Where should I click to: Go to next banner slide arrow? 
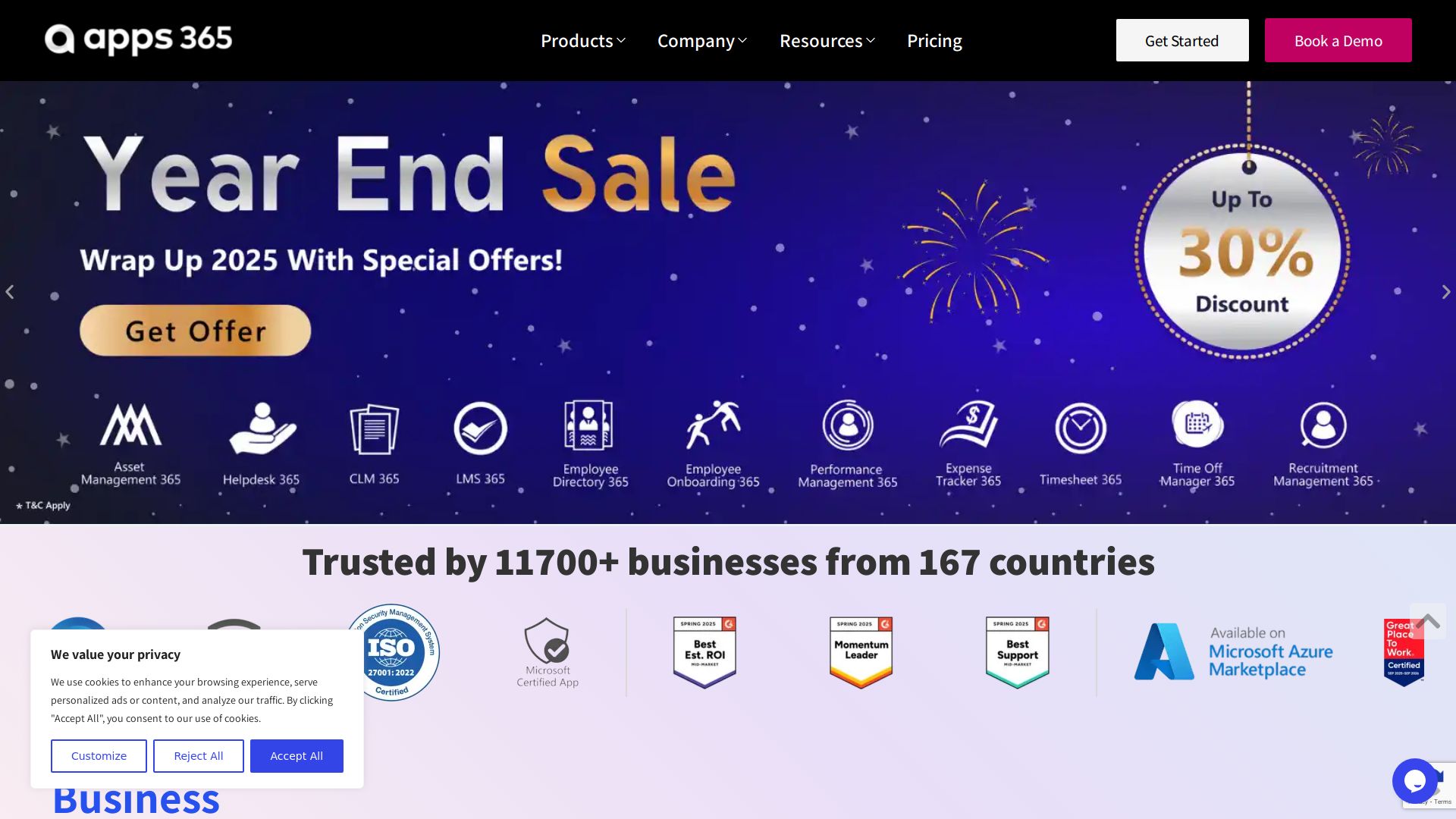(1446, 292)
